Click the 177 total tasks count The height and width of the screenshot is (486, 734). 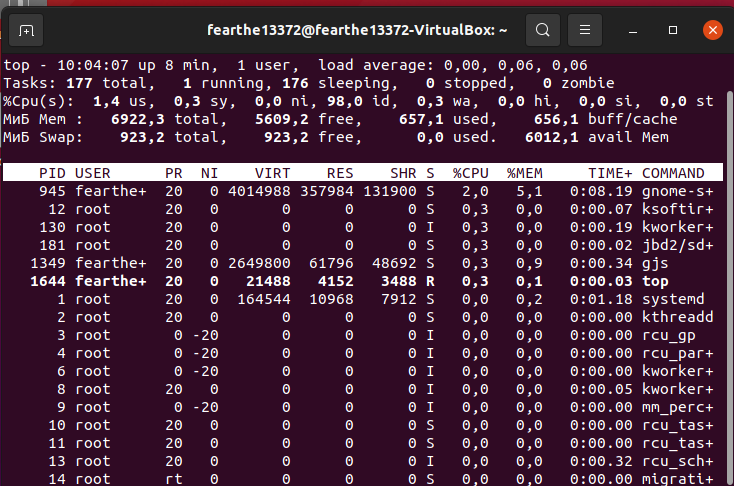point(79,83)
